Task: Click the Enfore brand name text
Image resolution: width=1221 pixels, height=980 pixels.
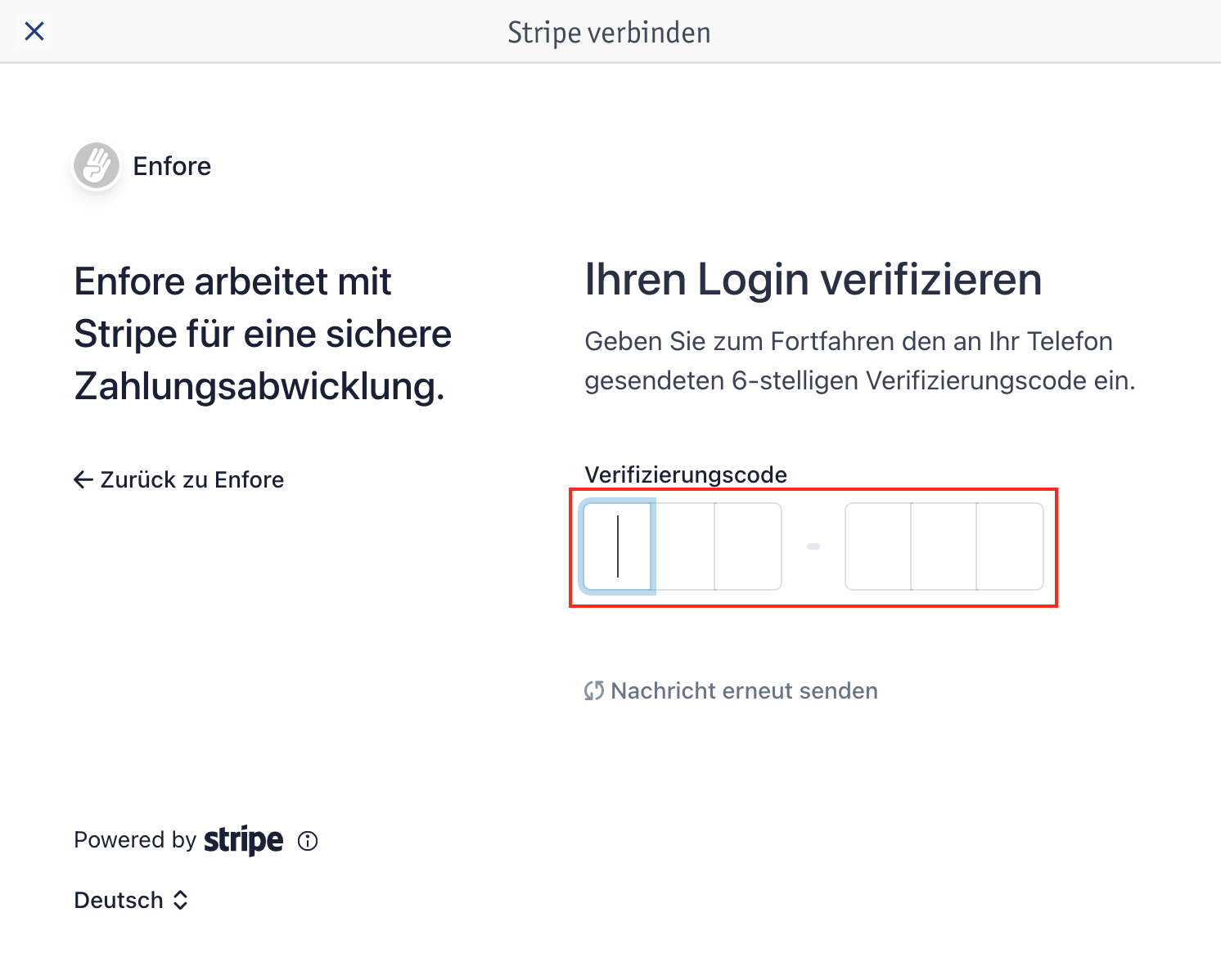Action: [172, 166]
